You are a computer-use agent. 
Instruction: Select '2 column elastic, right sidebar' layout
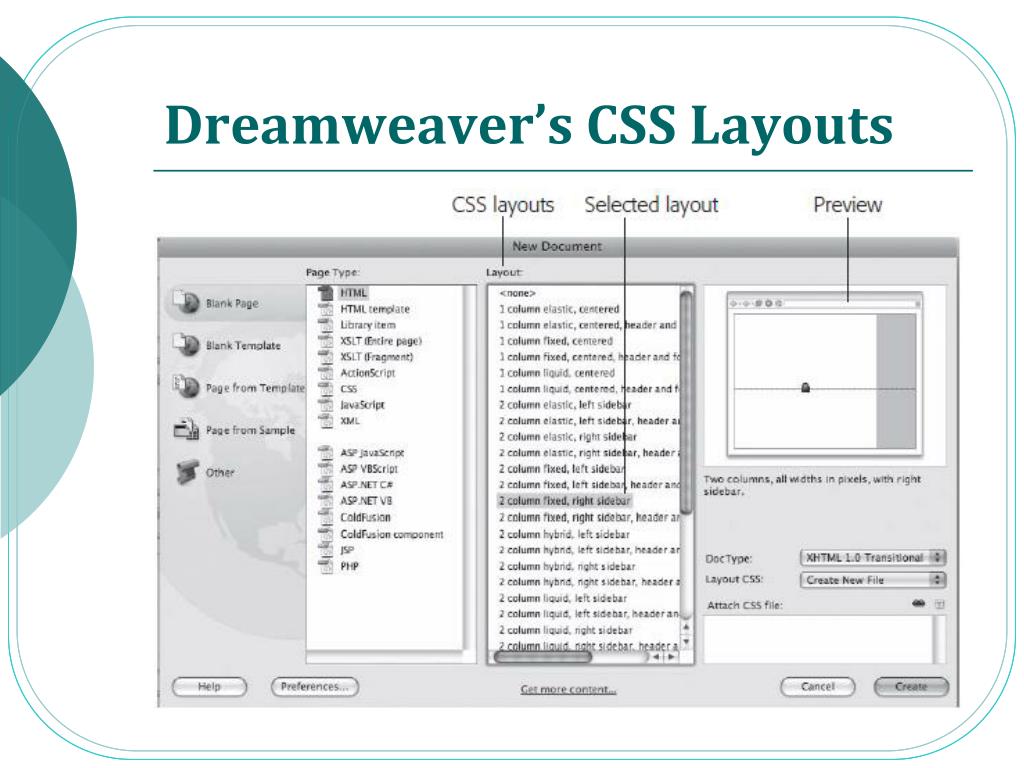click(x=568, y=437)
